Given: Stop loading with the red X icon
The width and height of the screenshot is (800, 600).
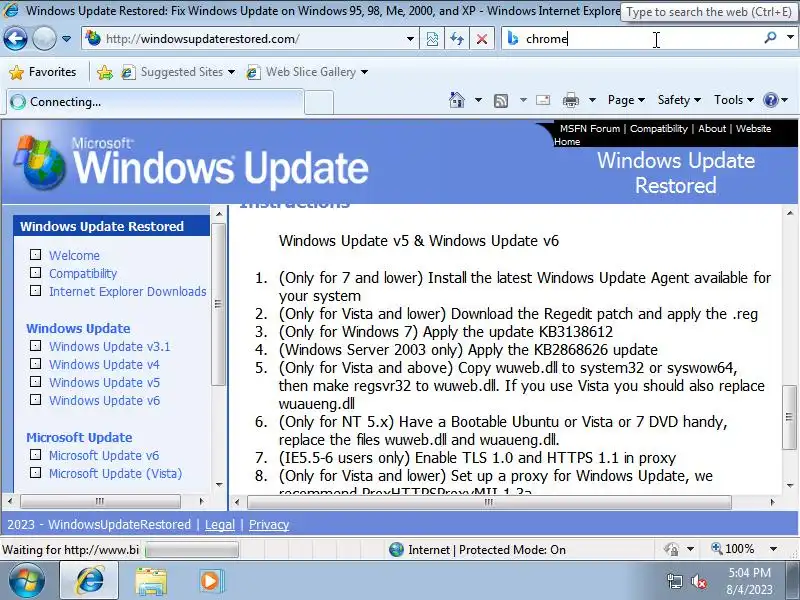Looking at the screenshot, I should [x=482, y=39].
